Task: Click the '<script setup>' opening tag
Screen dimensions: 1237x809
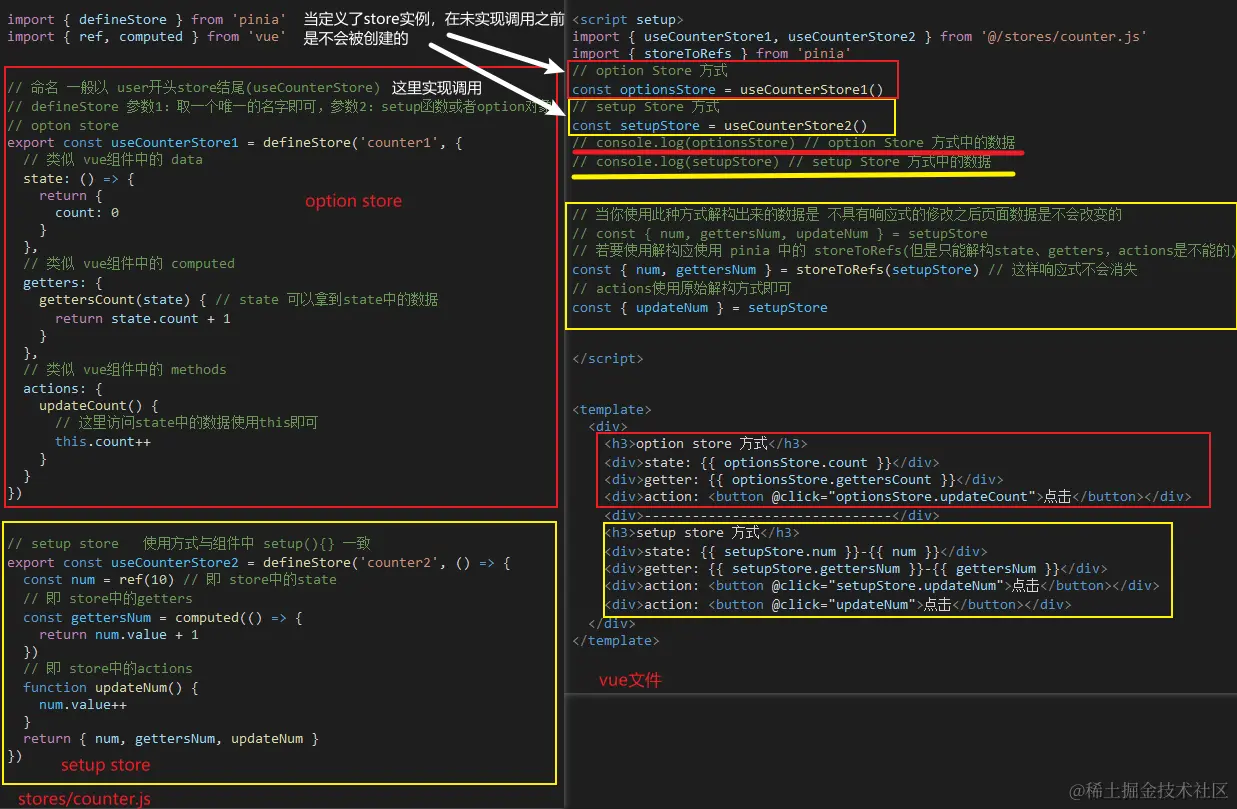Action: tap(628, 19)
